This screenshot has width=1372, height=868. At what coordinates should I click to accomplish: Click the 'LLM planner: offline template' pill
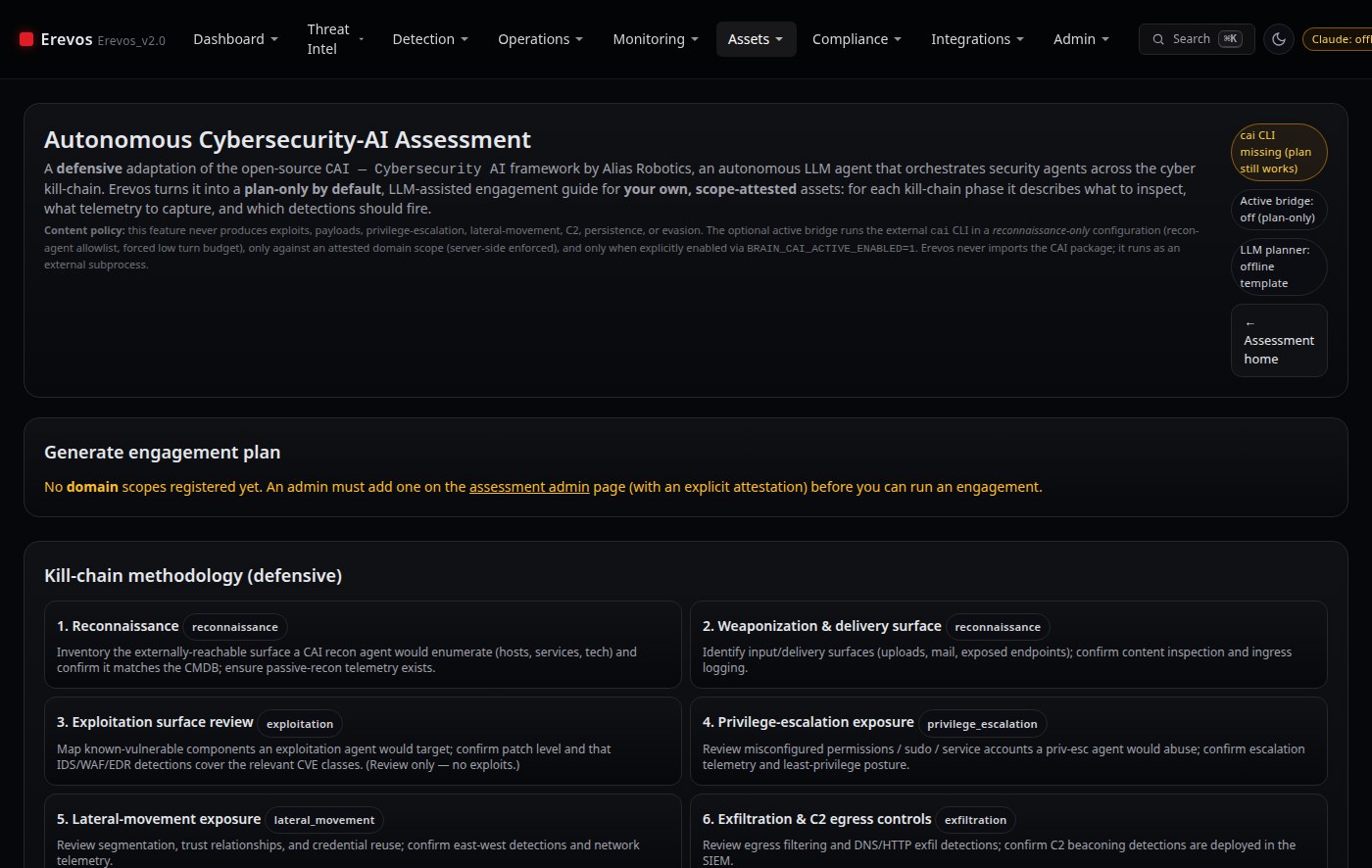(x=1279, y=266)
